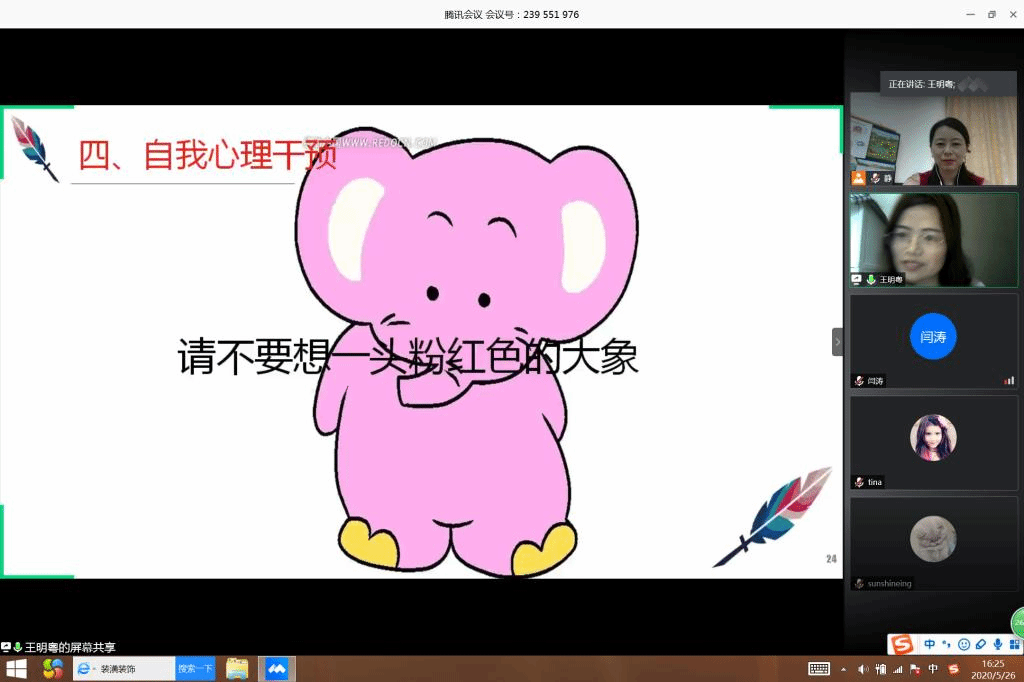Type in the 装潢装饰 search field
The image size is (1024, 682).
point(130,669)
